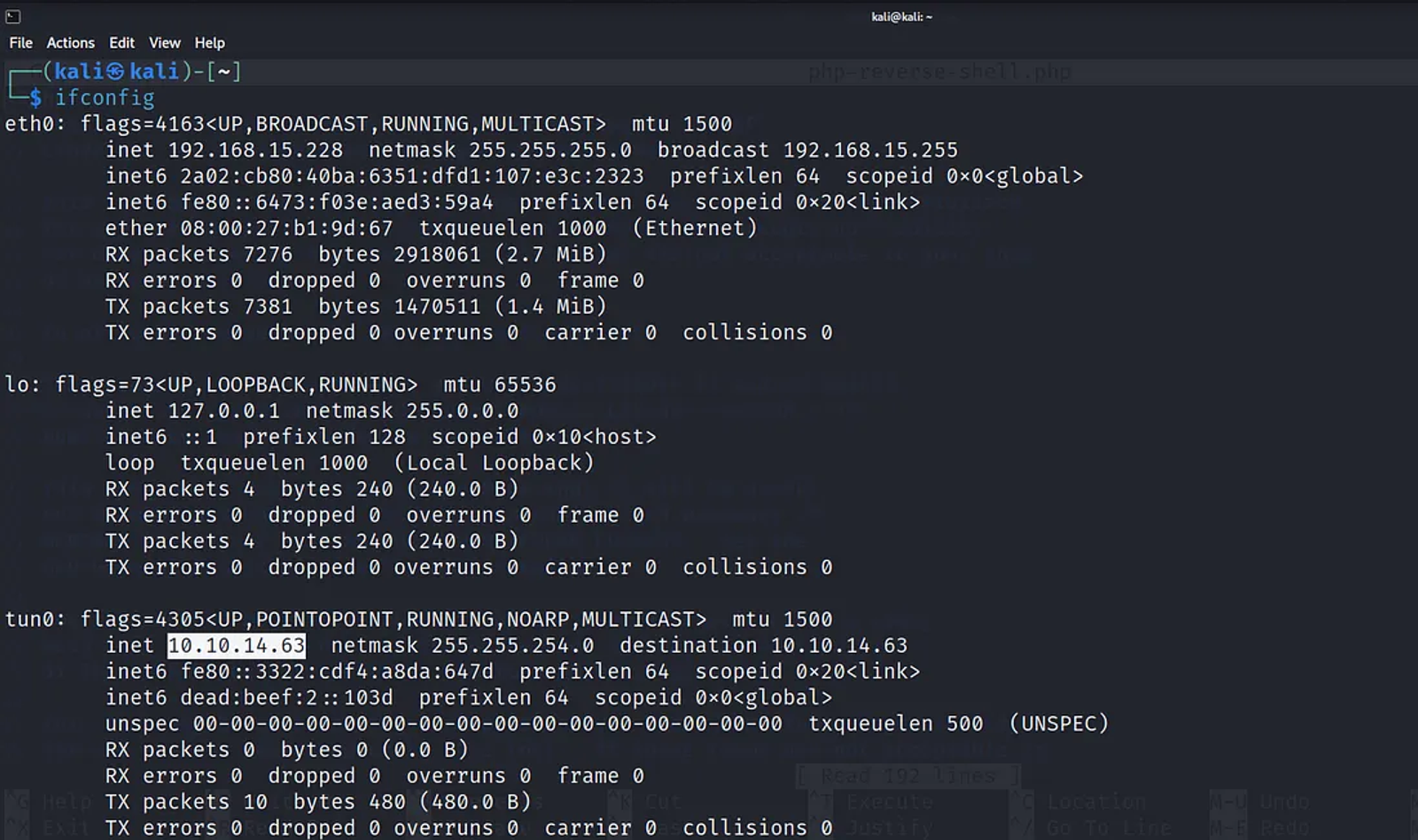Open the View menu
This screenshot has width=1418, height=840.
click(164, 43)
